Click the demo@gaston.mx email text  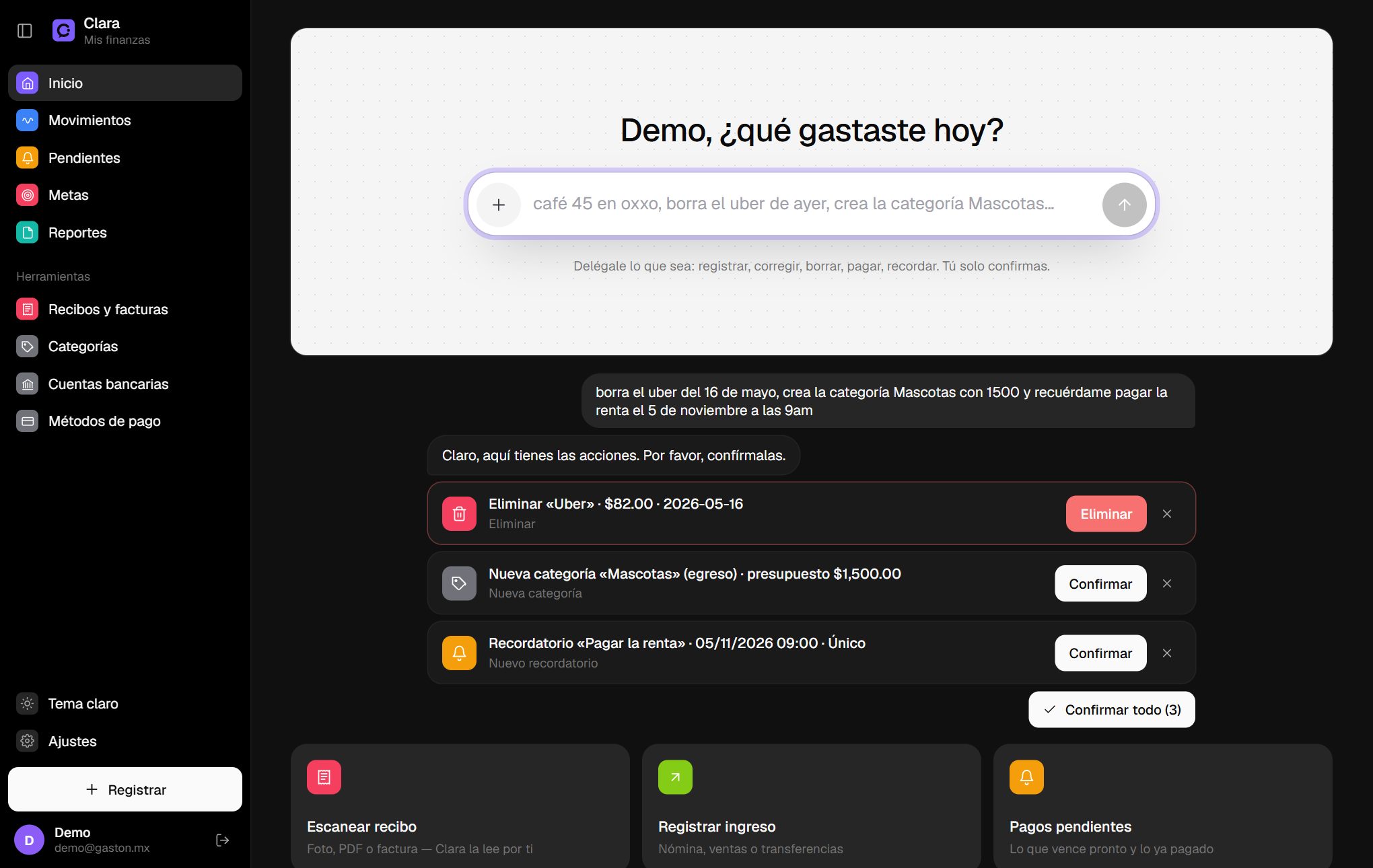point(102,848)
